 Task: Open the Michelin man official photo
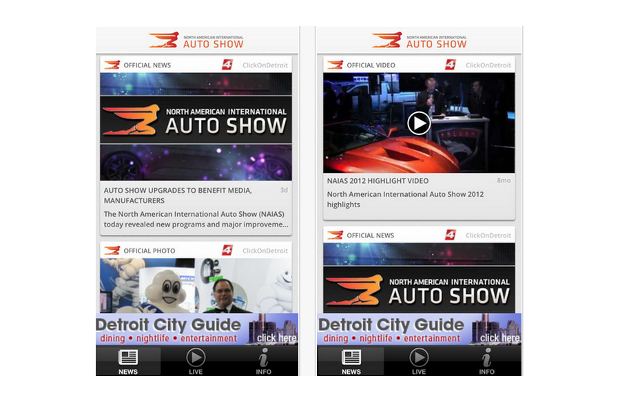[x=196, y=285]
